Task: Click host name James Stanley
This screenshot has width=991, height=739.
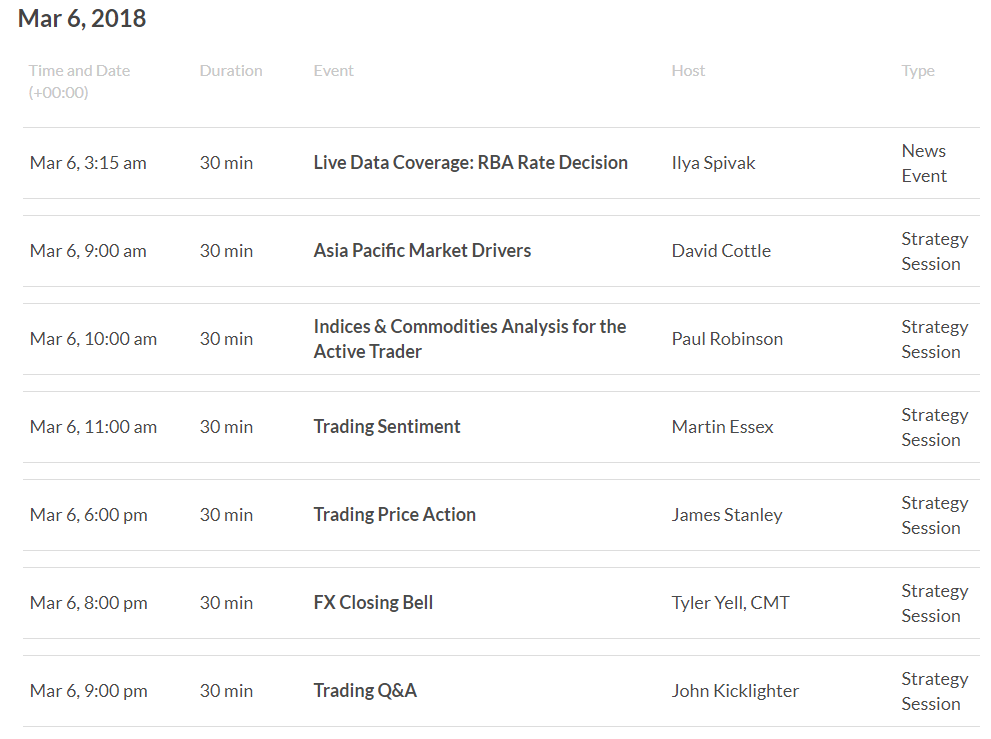Action: tap(727, 515)
